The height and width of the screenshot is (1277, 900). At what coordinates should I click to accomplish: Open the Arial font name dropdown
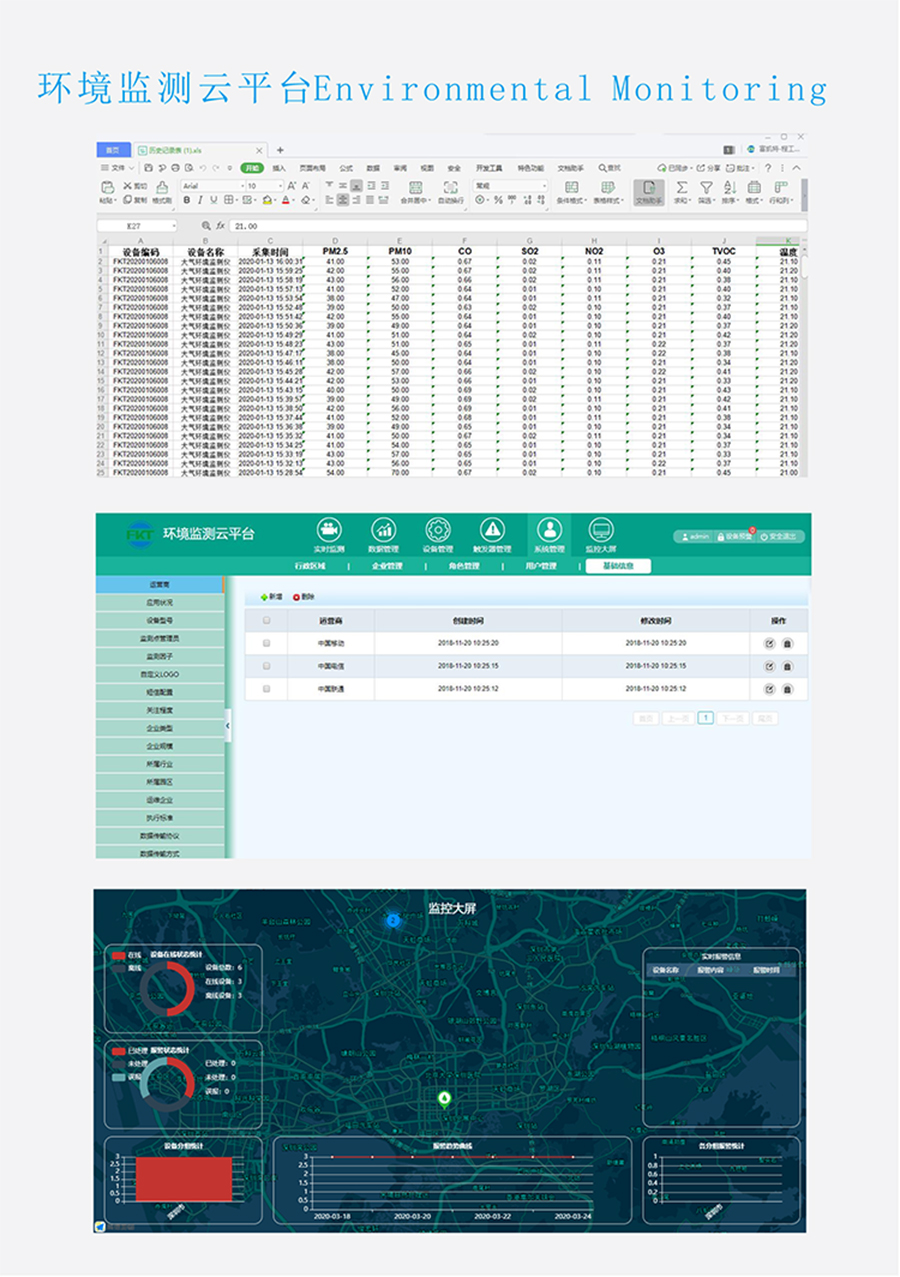[212, 186]
